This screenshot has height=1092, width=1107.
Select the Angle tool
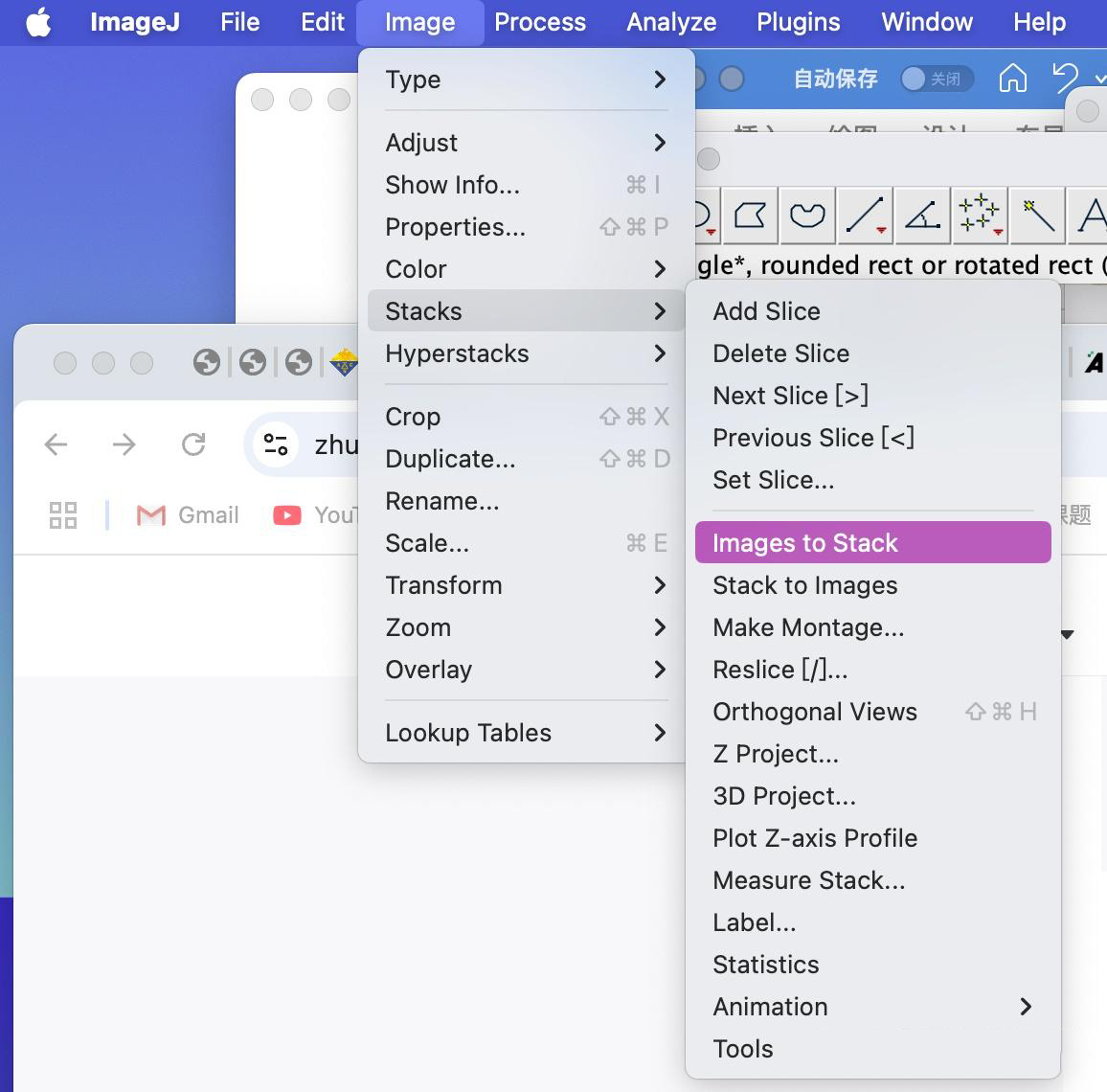tap(922, 216)
